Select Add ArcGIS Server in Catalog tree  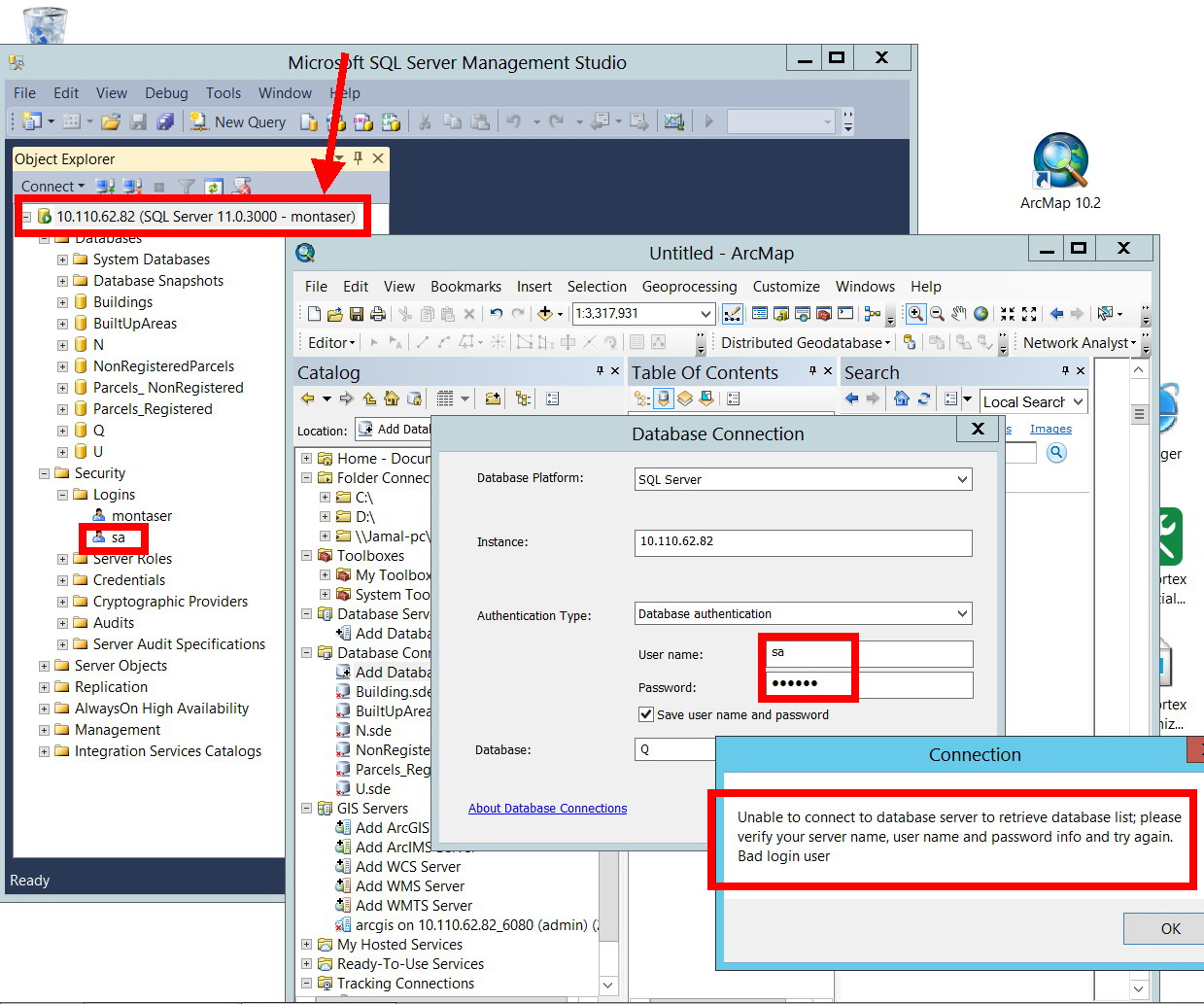383,828
